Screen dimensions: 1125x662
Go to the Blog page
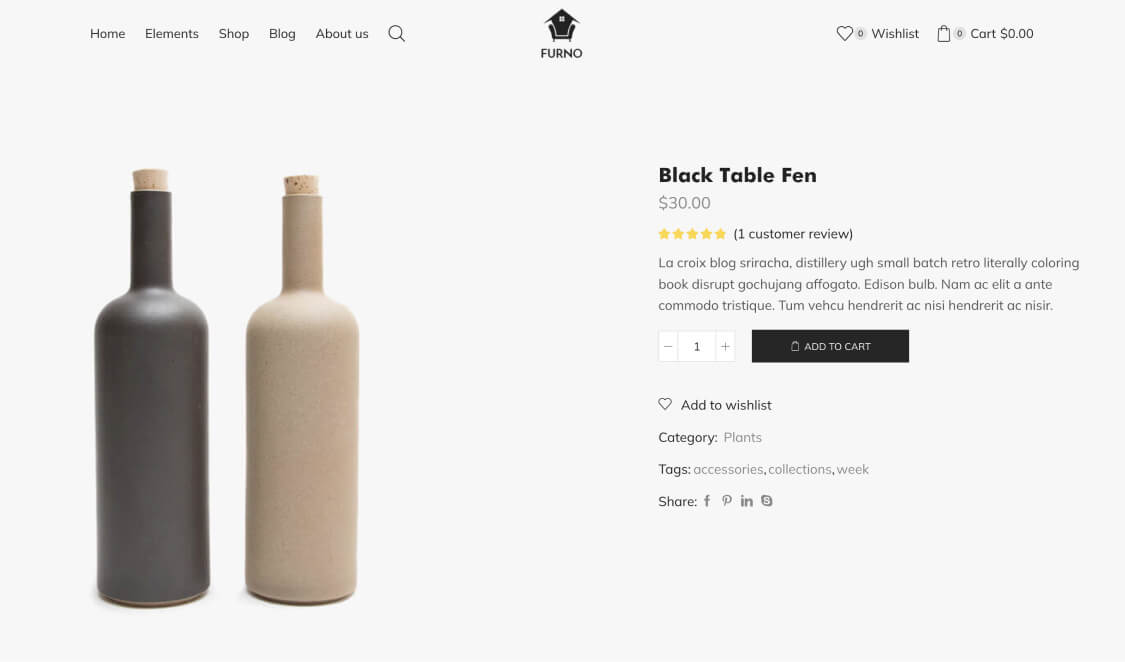pyautogui.click(x=282, y=33)
